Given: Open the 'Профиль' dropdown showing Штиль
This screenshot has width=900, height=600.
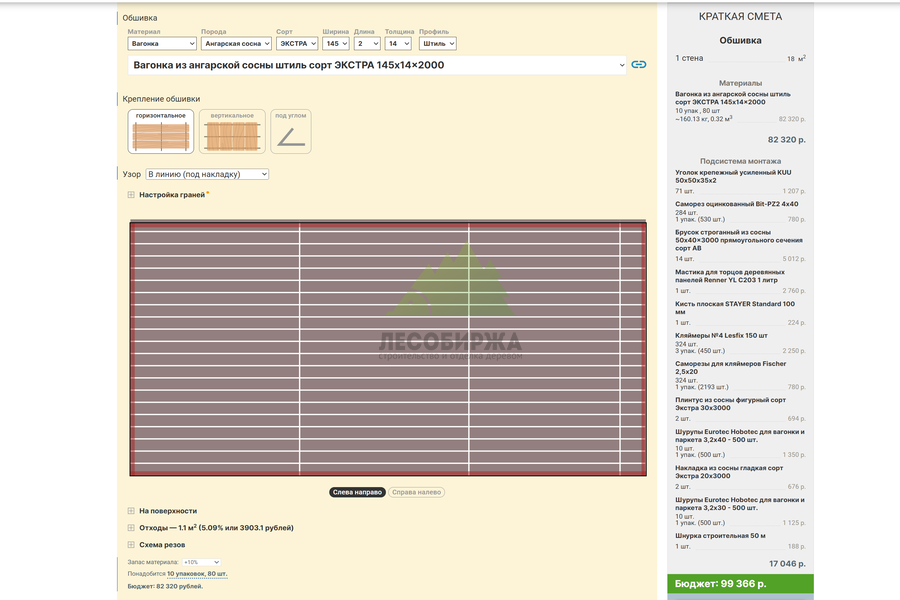Looking at the screenshot, I should click(437, 44).
